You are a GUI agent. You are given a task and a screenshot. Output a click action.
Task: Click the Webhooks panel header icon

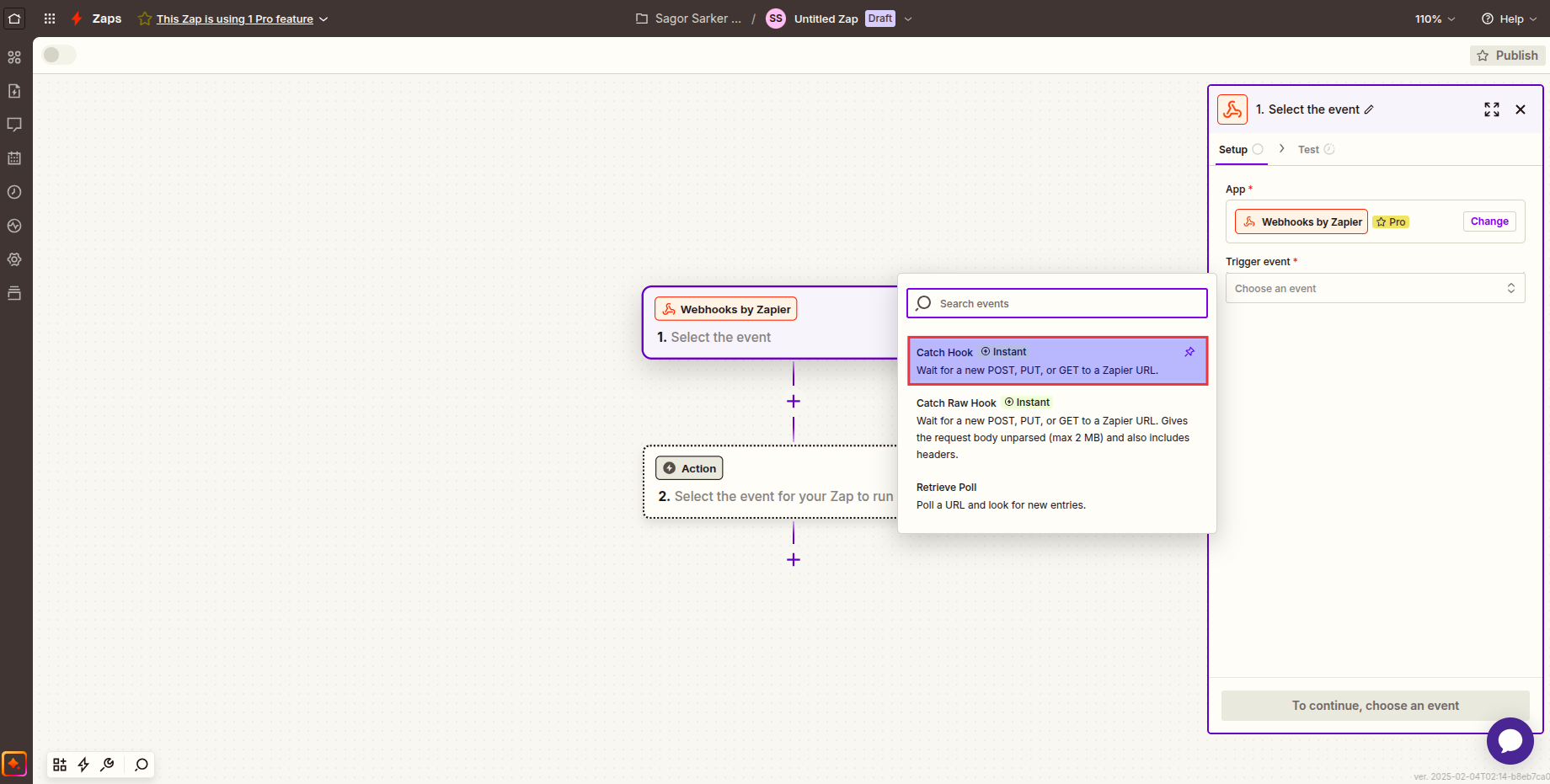[1232, 109]
